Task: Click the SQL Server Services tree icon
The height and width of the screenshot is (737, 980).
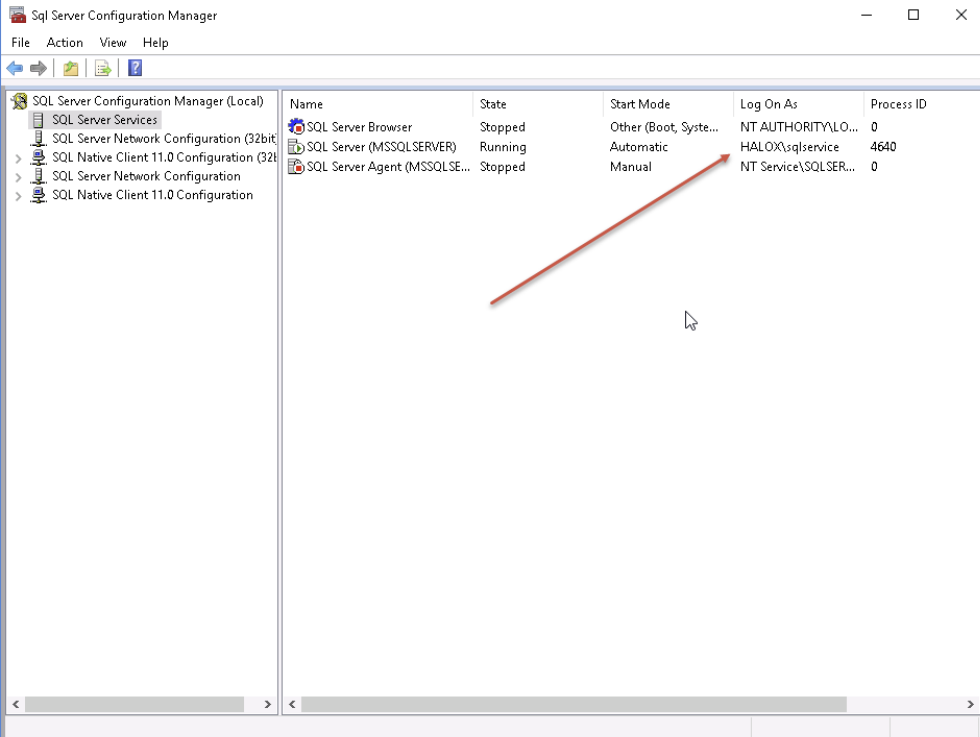Action: (x=39, y=119)
